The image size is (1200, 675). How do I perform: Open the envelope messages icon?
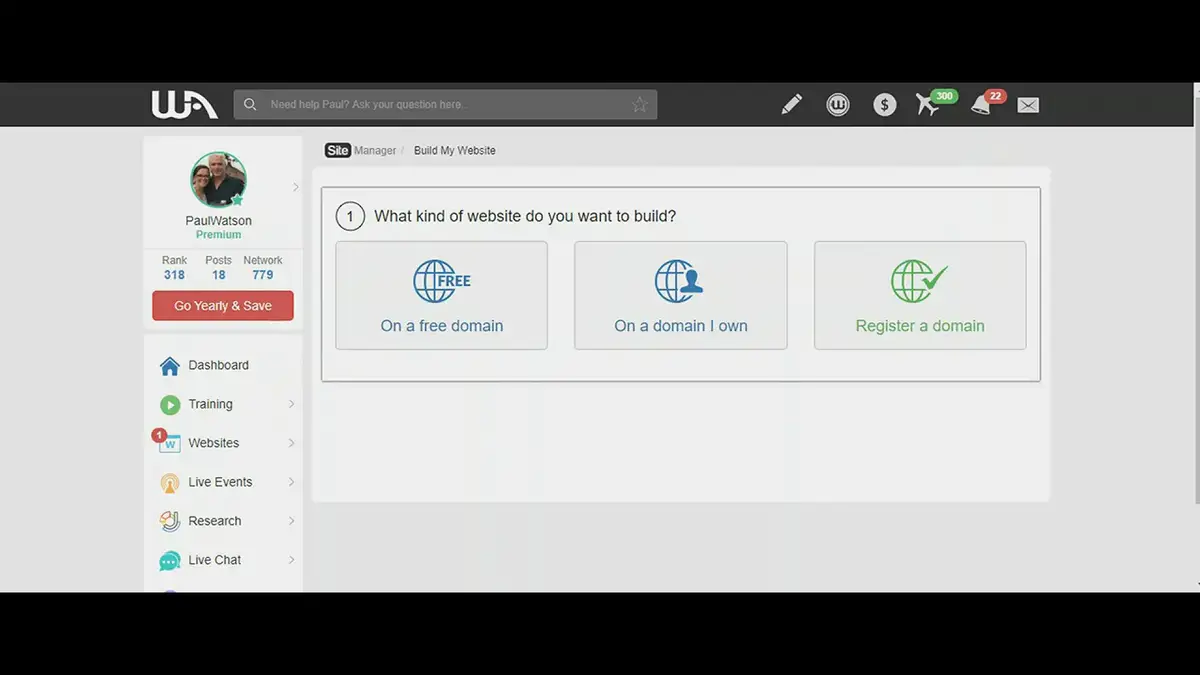pos(1028,105)
